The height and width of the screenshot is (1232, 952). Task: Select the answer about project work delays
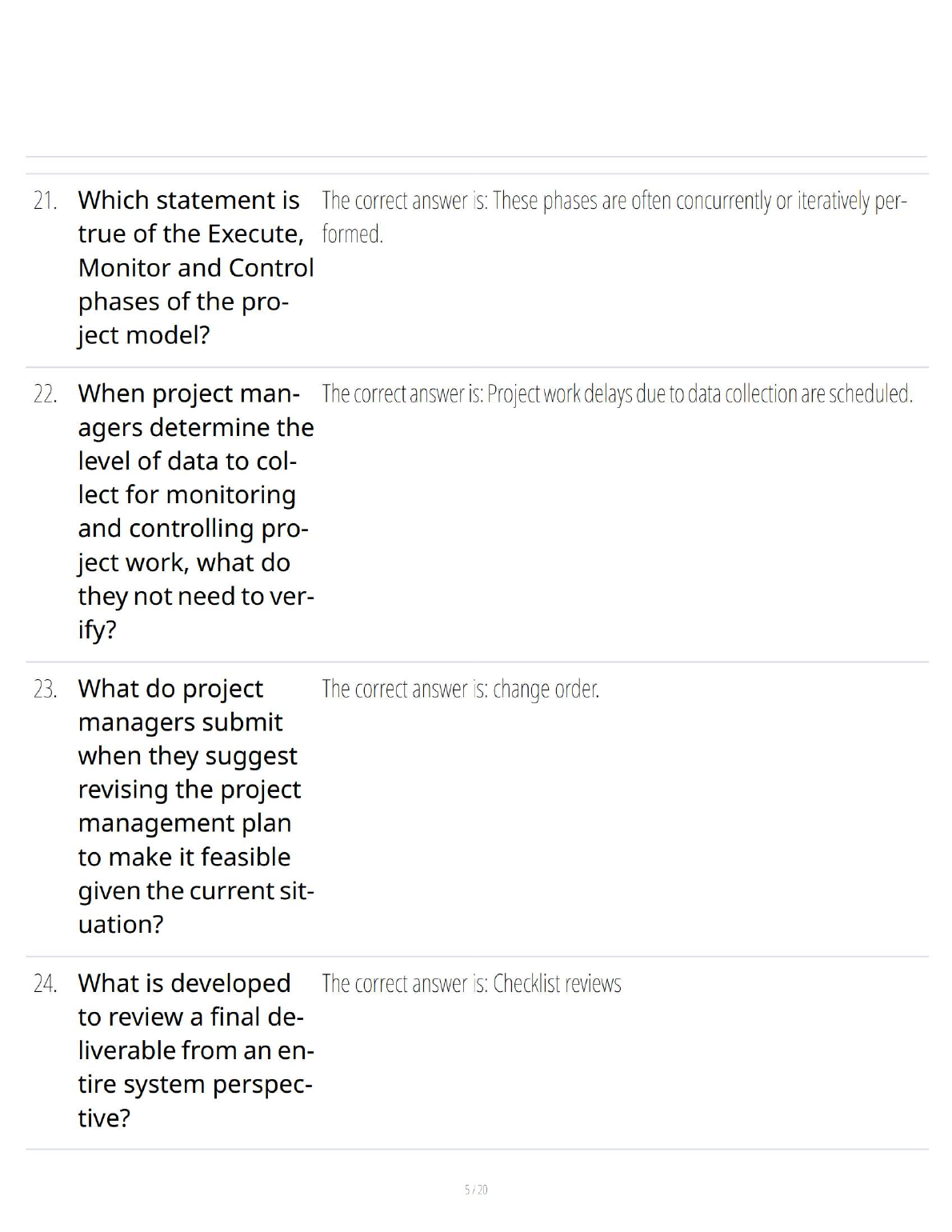(x=617, y=394)
